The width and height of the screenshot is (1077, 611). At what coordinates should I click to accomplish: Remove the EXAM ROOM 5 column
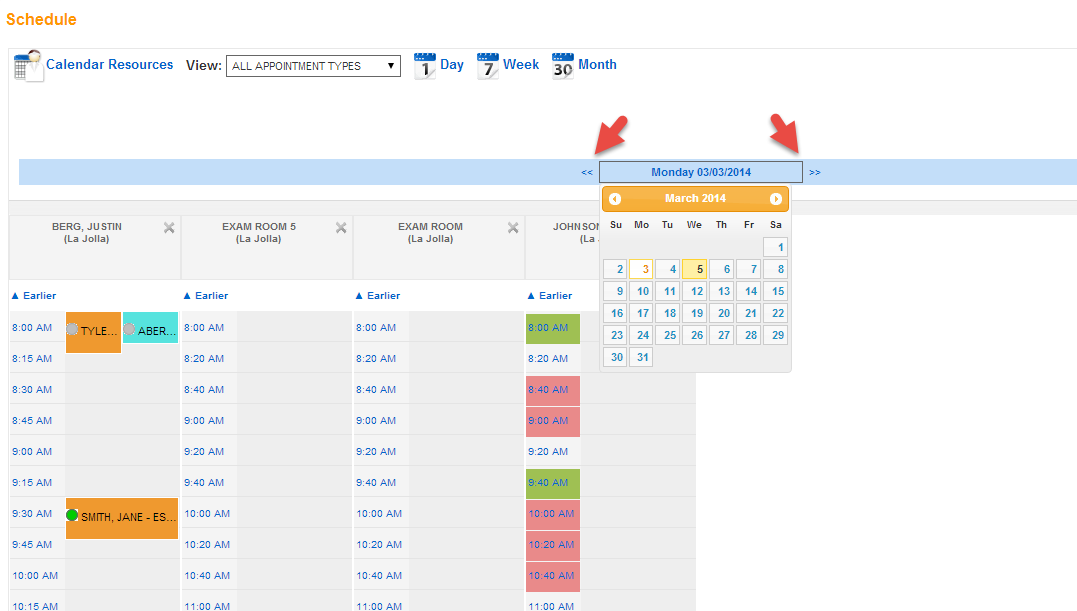[x=341, y=228]
